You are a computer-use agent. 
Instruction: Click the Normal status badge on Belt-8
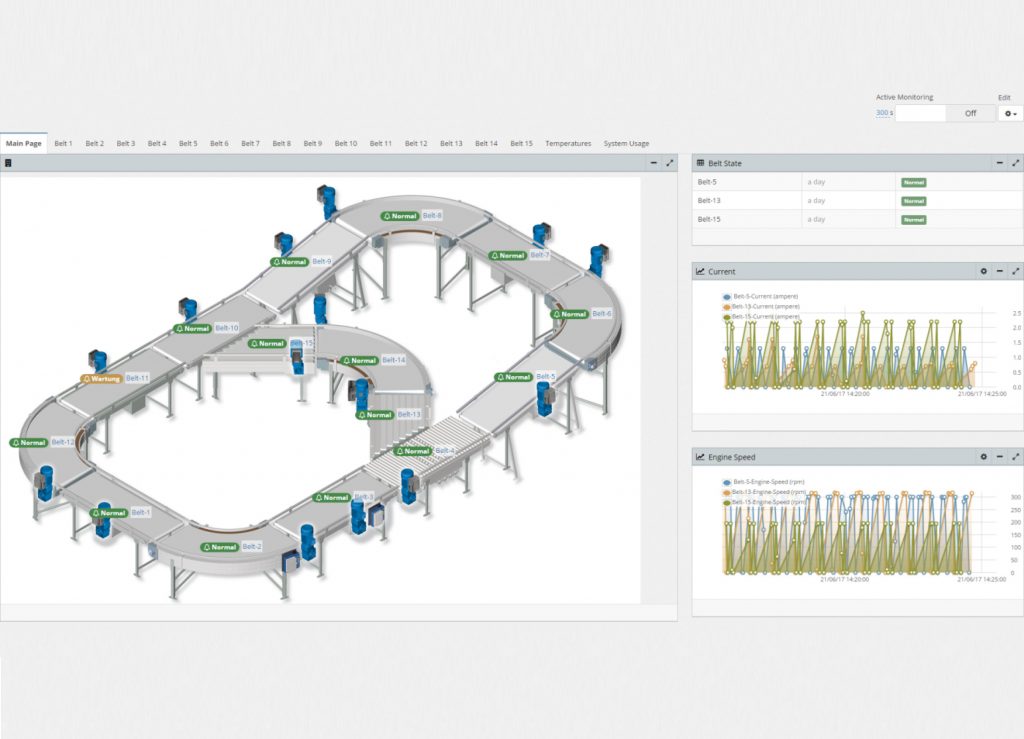pos(399,216)
